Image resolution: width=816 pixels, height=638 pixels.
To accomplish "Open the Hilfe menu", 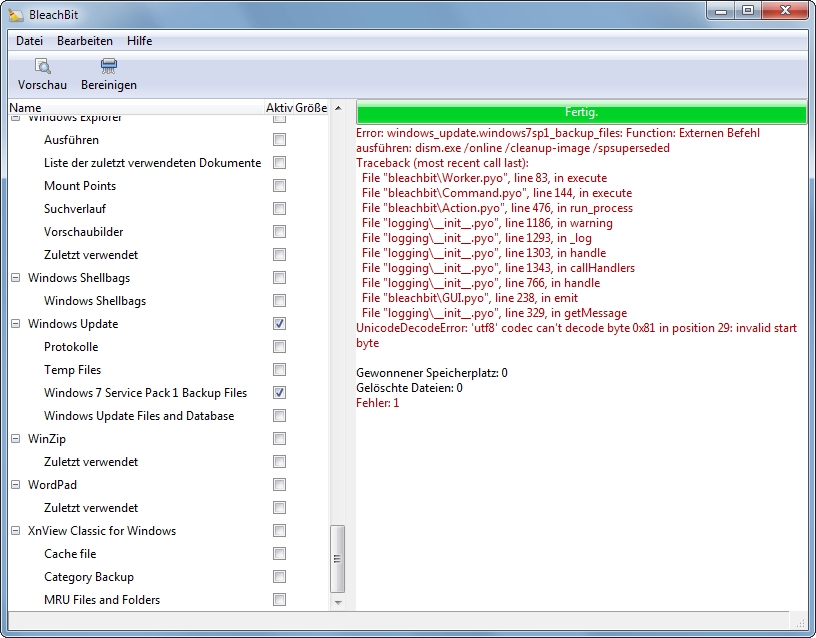I will 139,41.
